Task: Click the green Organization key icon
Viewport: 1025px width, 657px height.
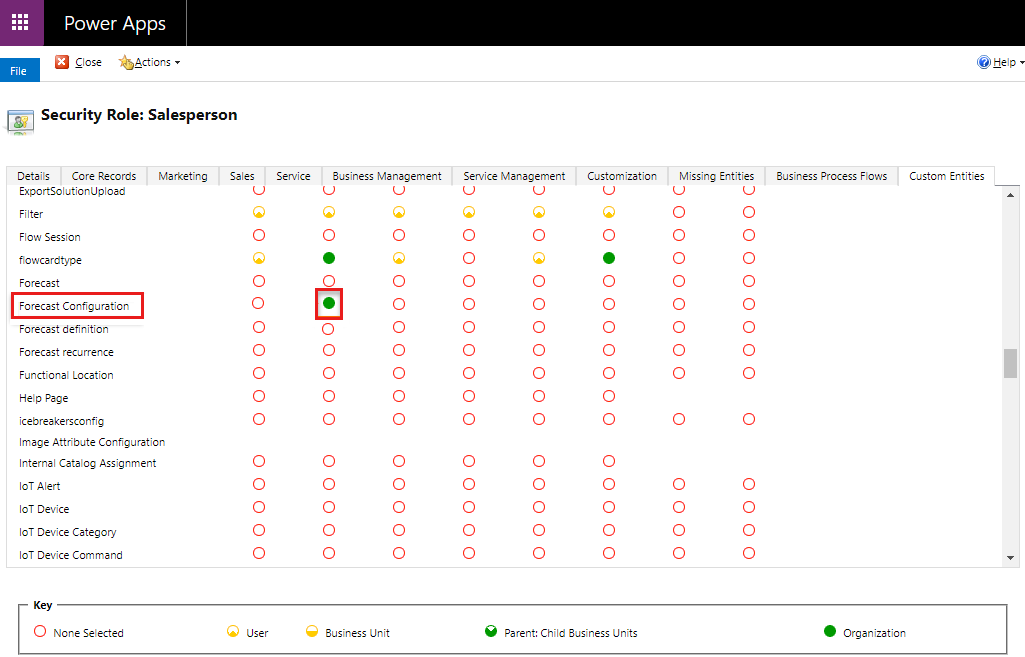Action: coord(829,632)
